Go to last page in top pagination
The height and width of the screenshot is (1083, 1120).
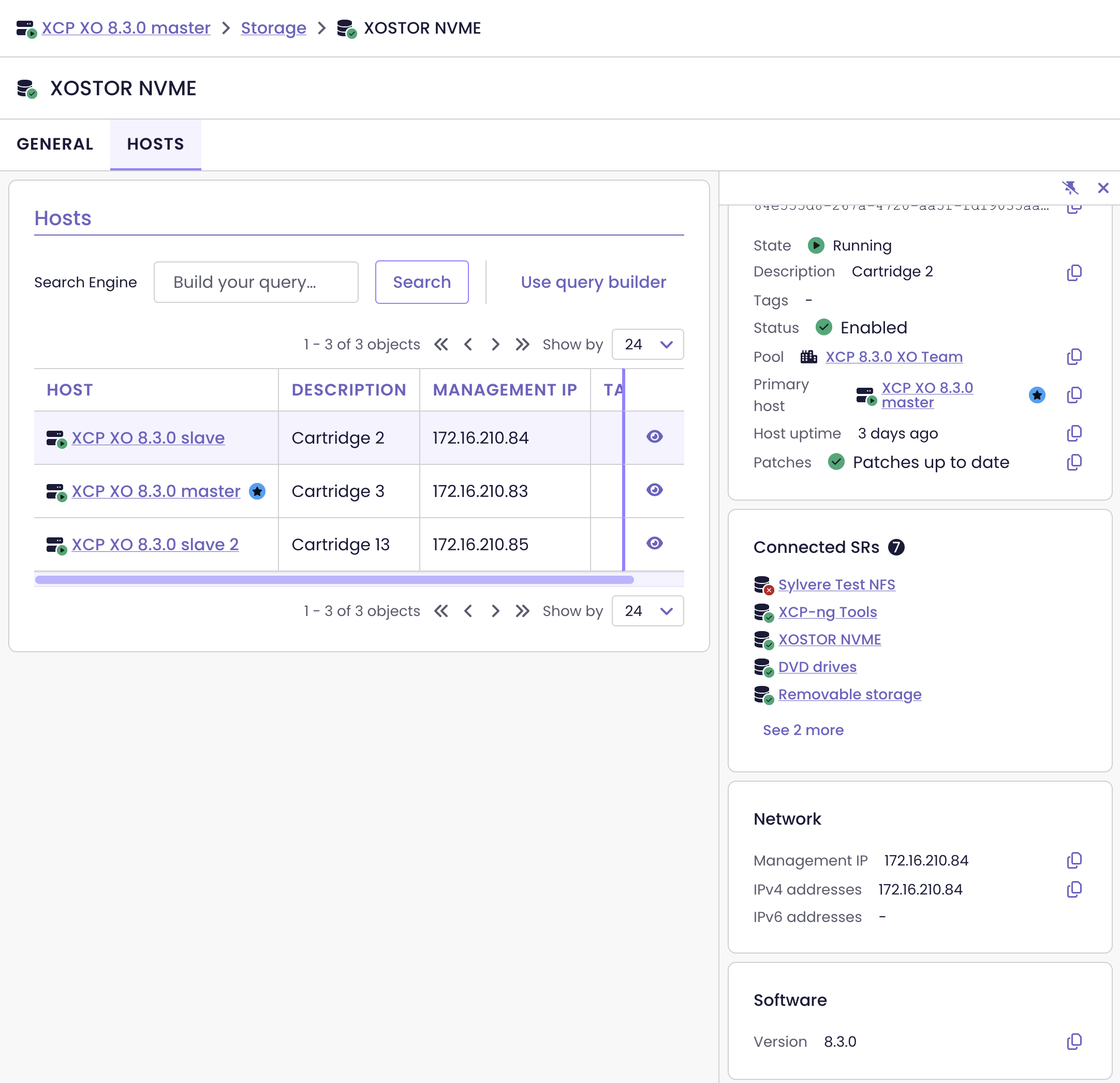click(522, 344)
